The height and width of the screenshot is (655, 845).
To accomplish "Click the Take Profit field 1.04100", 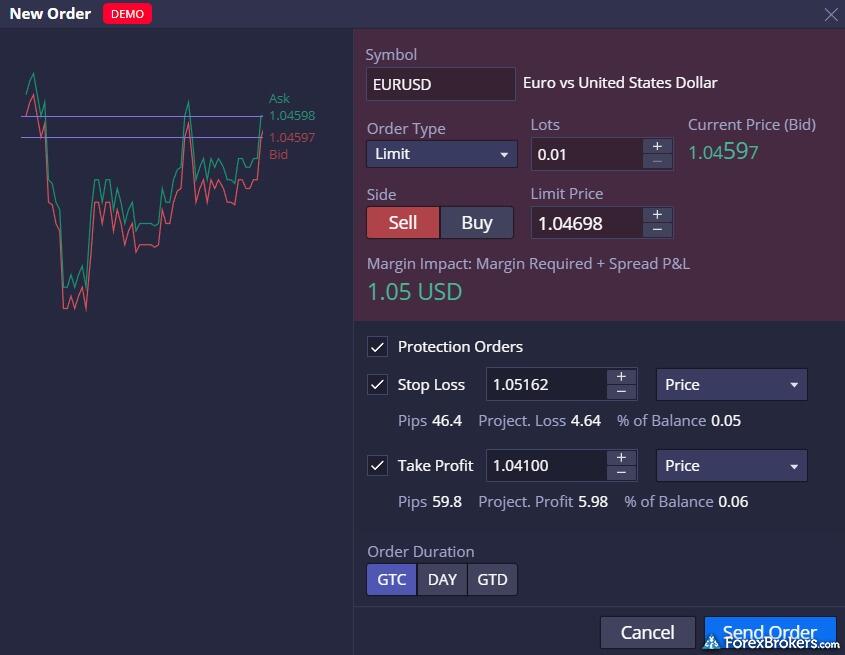I will pyautogui.click(x=546, y=465).
